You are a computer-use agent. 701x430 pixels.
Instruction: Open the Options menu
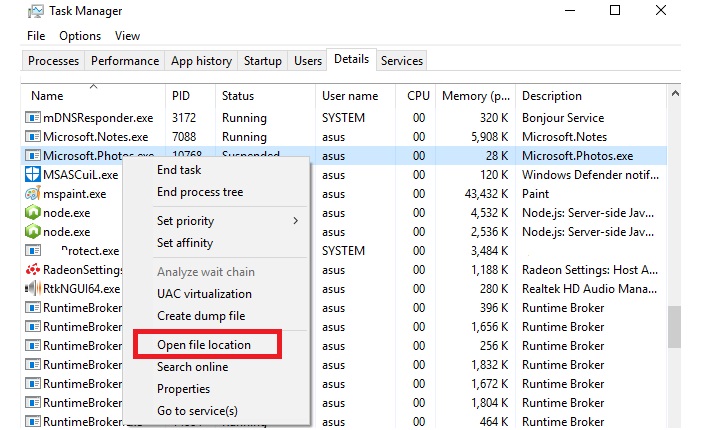pos(80,36)
